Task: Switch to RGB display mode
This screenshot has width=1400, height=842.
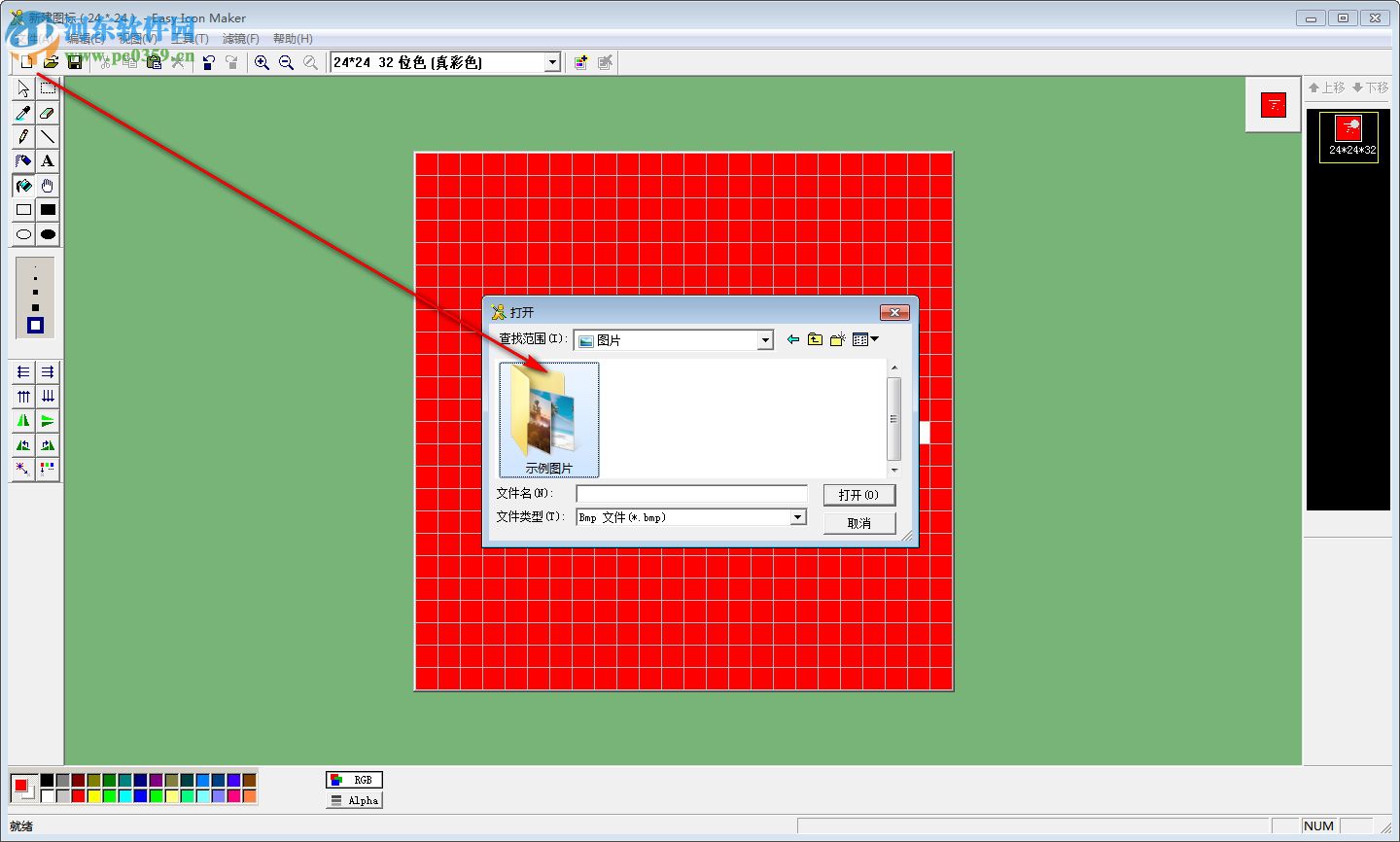Action: pyautogui.click(x=354, y=779)
